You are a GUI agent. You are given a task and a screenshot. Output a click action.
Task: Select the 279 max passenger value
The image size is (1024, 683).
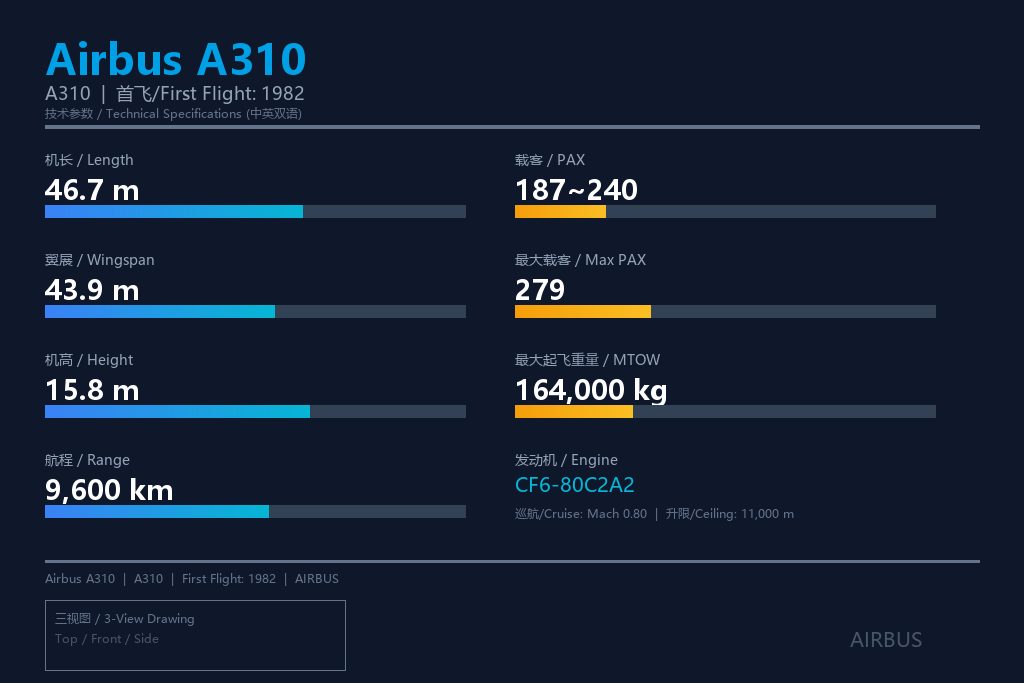coord(540,290)
